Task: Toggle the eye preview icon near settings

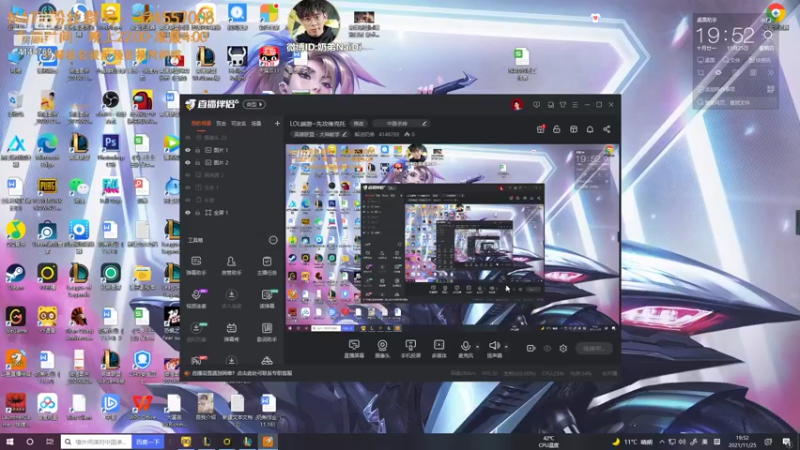Action: click(x=547, y=348)
